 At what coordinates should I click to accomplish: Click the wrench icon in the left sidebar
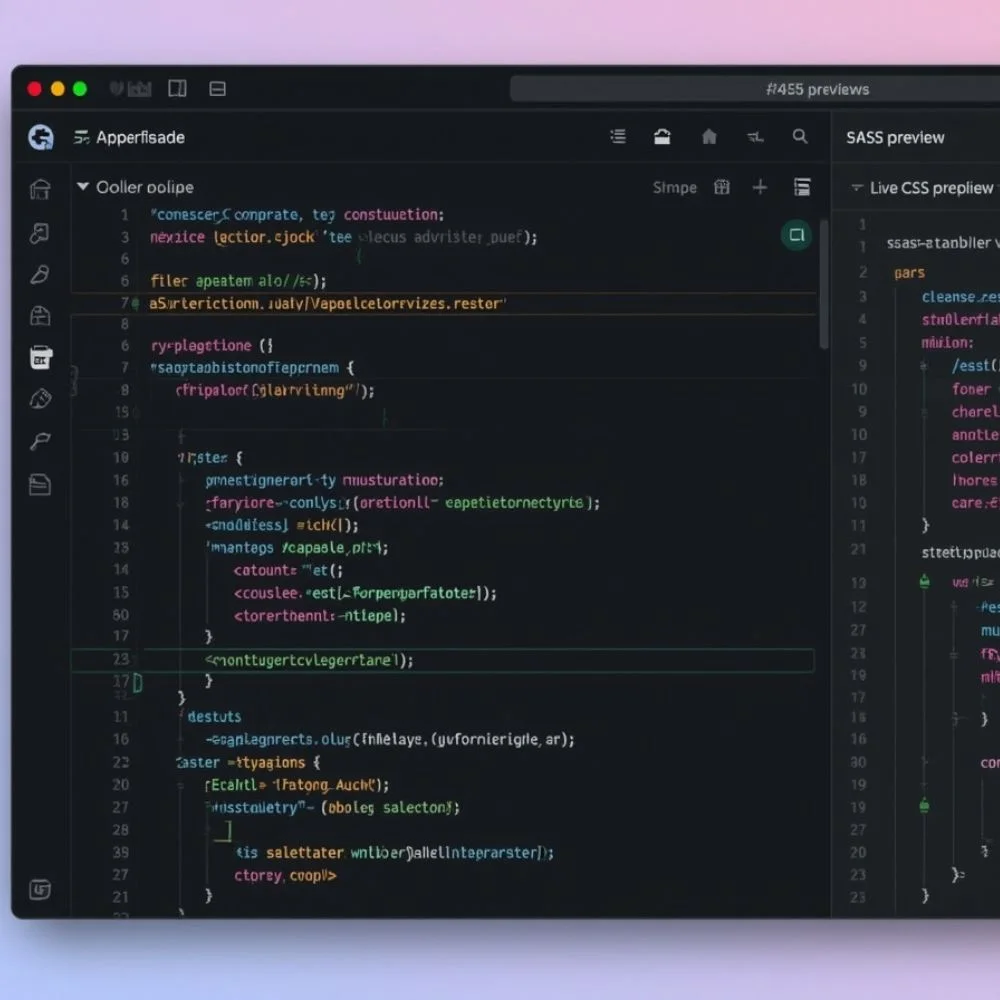pyautogui.click(x=40, y=441)
